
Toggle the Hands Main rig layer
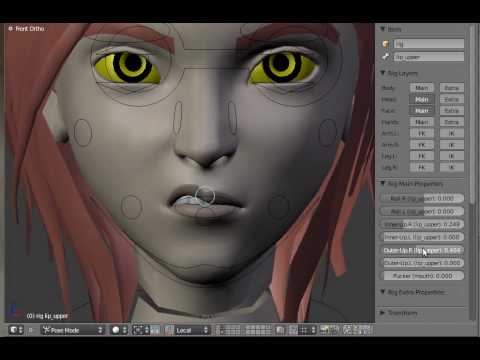(x=422, y=122)
